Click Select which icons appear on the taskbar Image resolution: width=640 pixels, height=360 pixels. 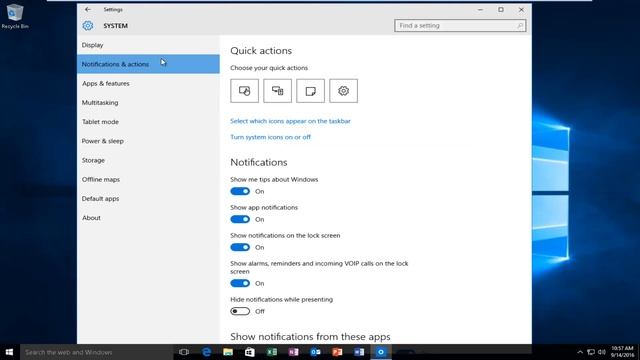[x=290, y=121]
